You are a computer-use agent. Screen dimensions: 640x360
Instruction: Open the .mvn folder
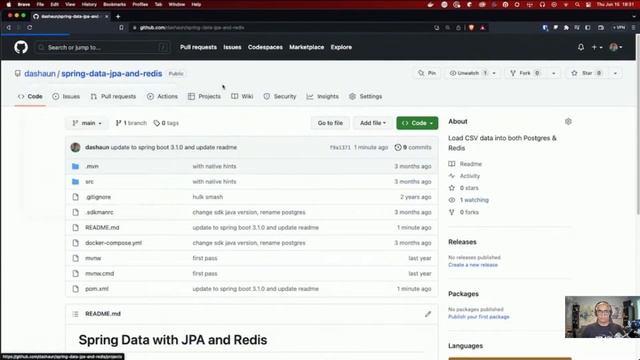click(x=92, y=166)
